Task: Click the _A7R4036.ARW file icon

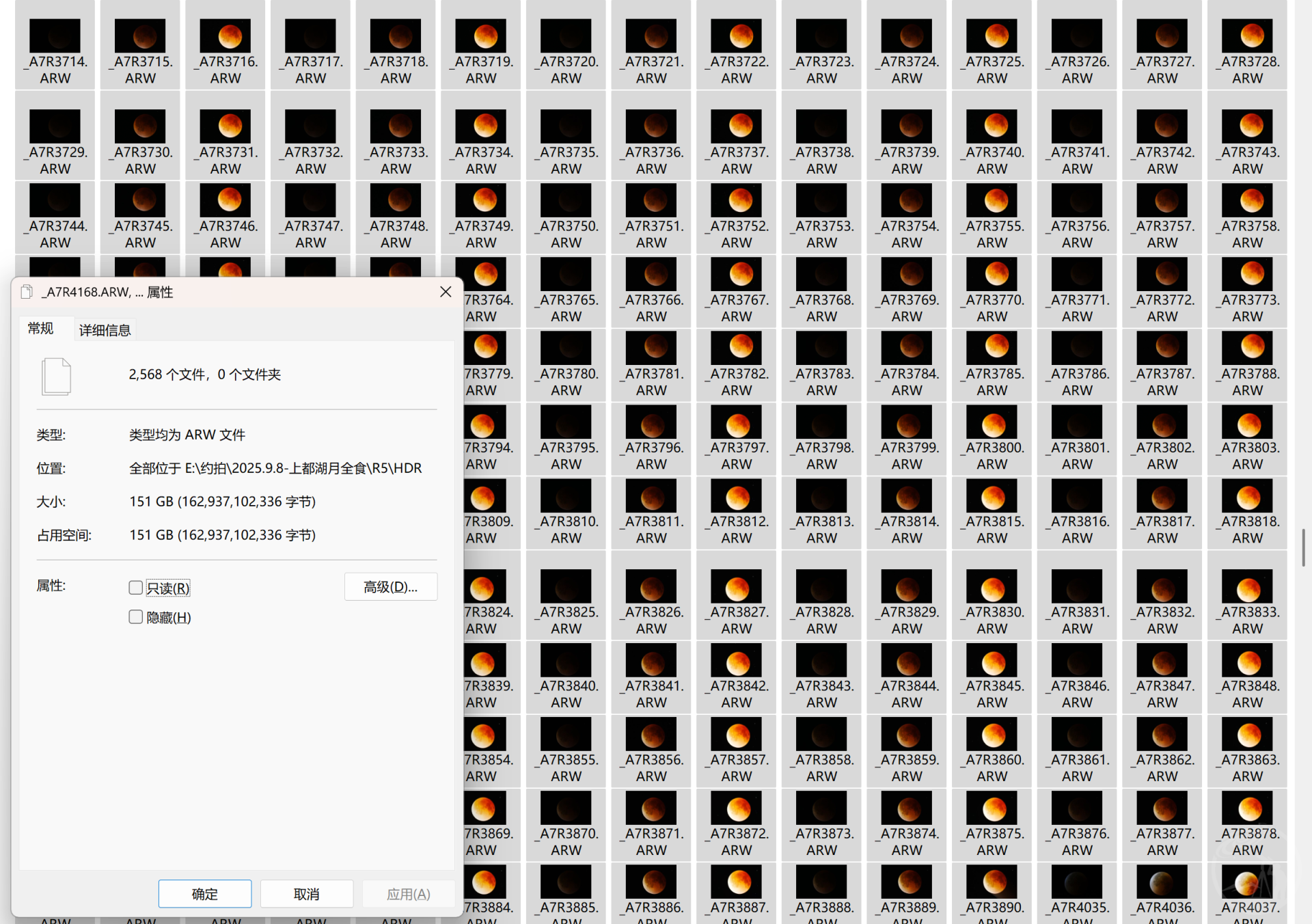Action: click(x=1162, y=882)
